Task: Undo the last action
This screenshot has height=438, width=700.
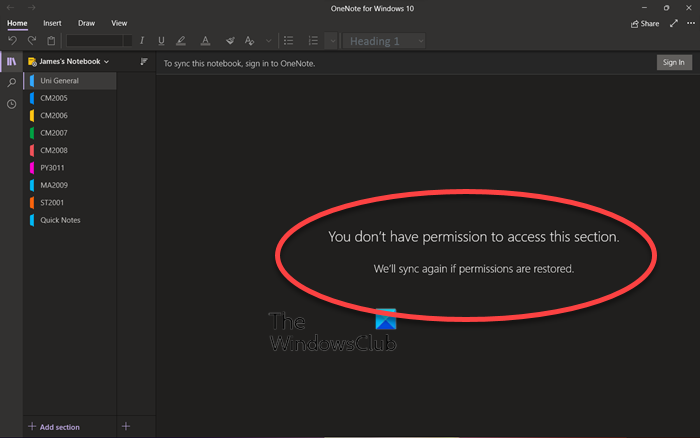Action: click(12, 41)
